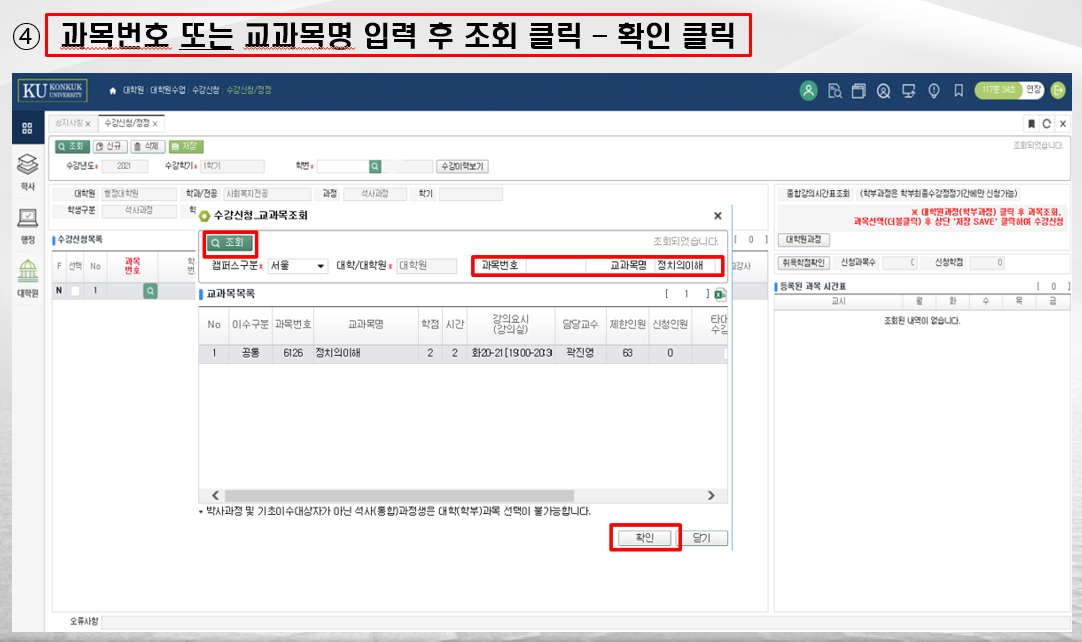Click the 수강이력보기 button

point(462,166)
